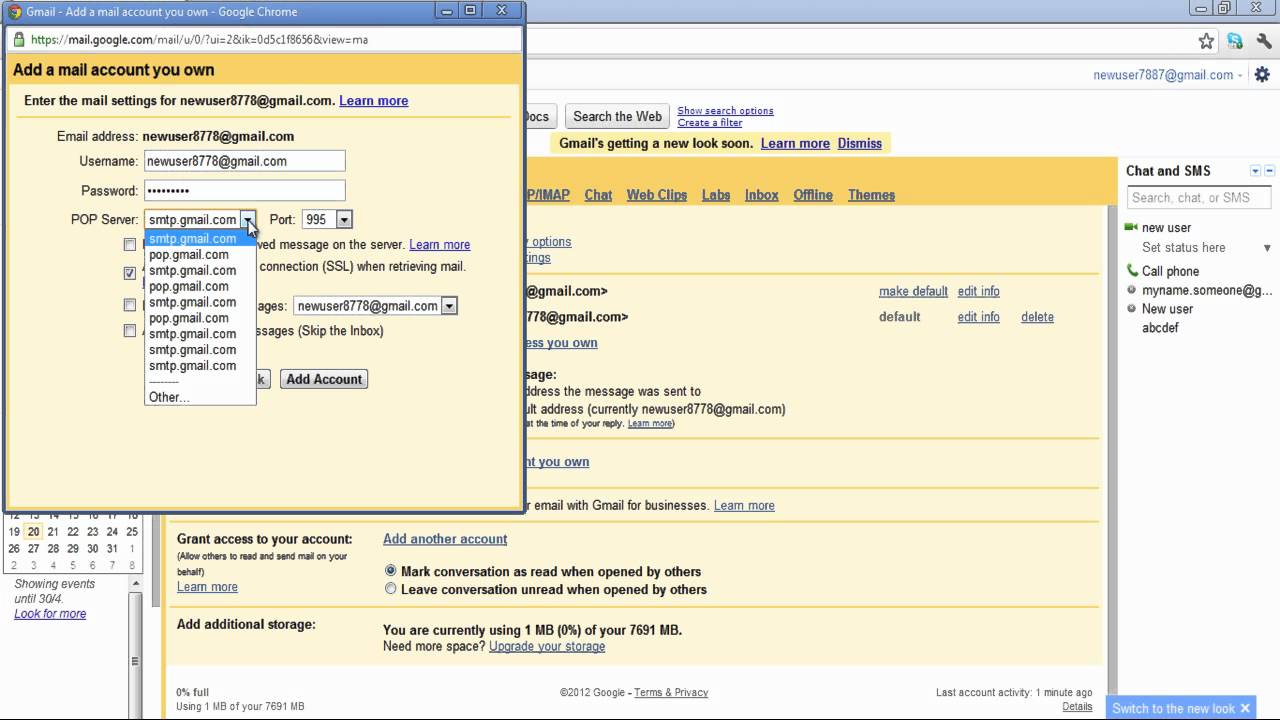1280x720 pixels.
Task: Click the status dot next to New user contact
Action: pos(1131,309)
